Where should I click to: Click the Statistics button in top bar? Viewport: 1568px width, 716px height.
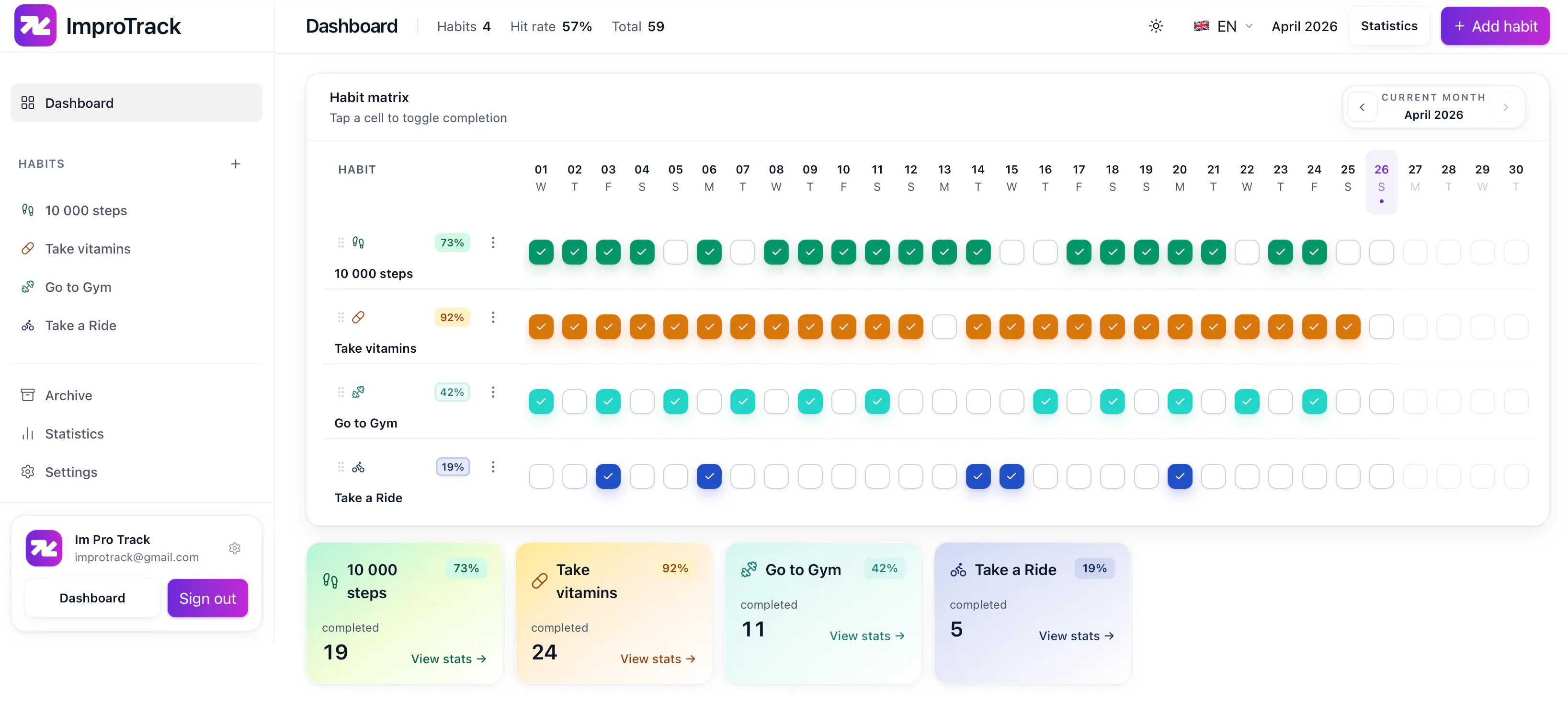pyautogui.click(x=1389, y=25)
